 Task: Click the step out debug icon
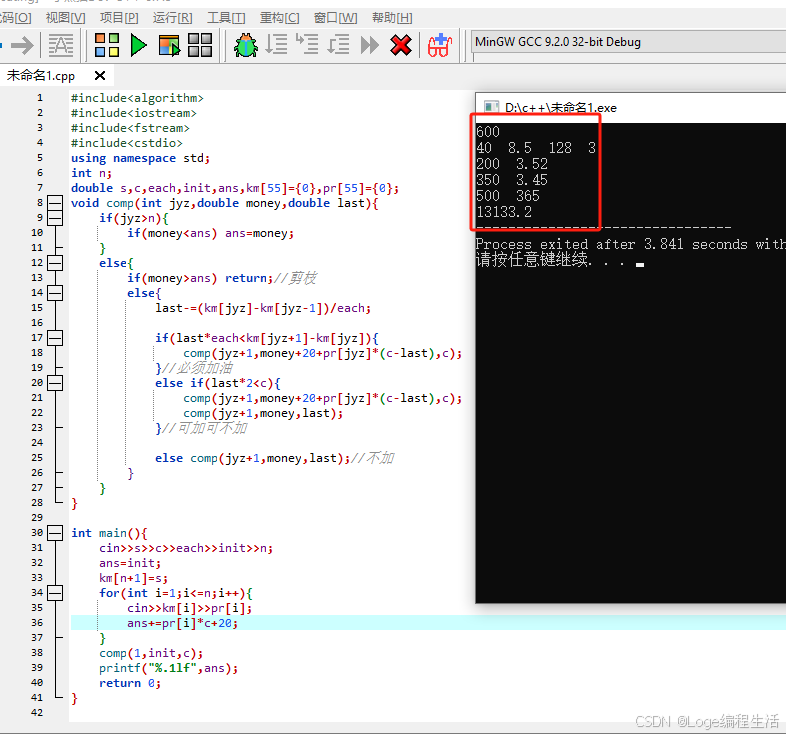338,44
